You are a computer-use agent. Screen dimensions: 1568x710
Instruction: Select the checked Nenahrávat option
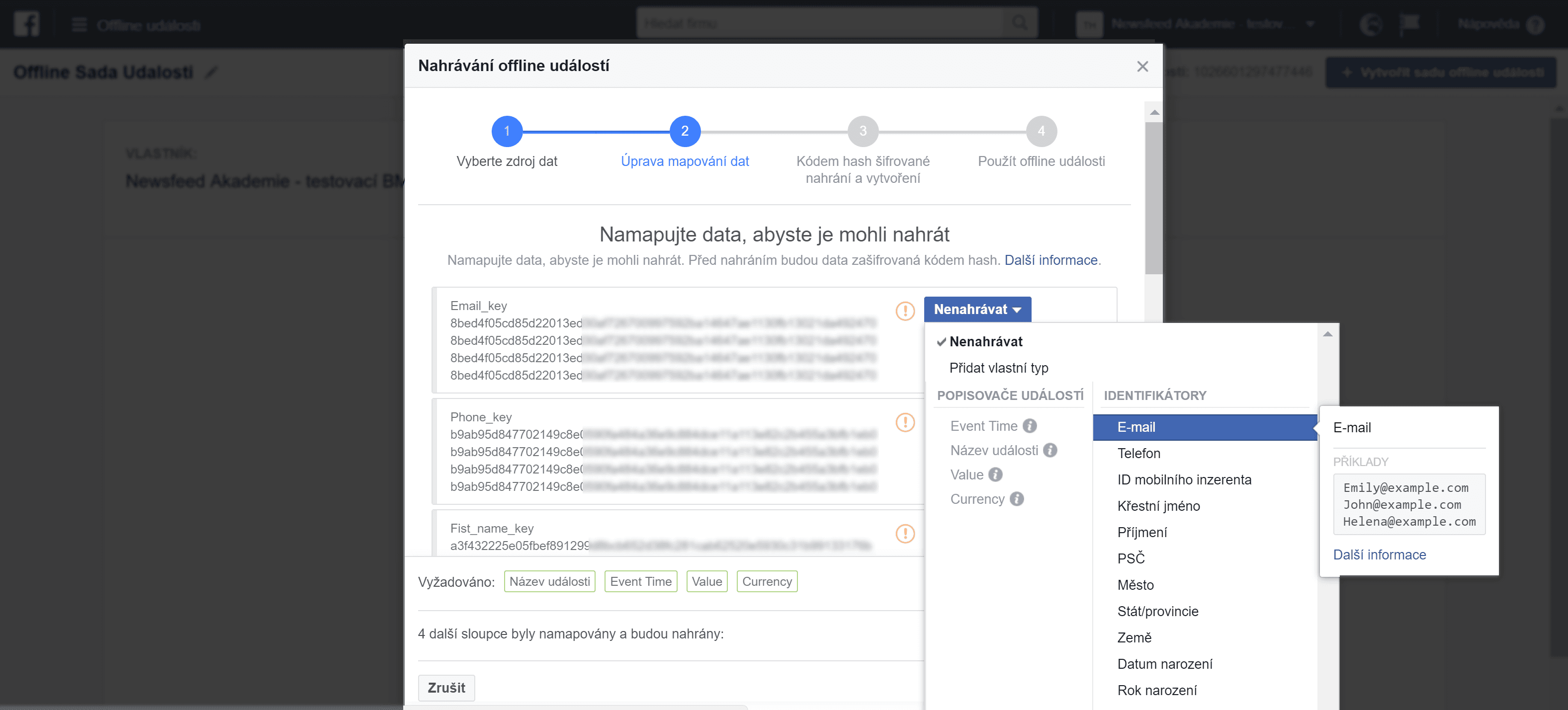tap(985, 341)
